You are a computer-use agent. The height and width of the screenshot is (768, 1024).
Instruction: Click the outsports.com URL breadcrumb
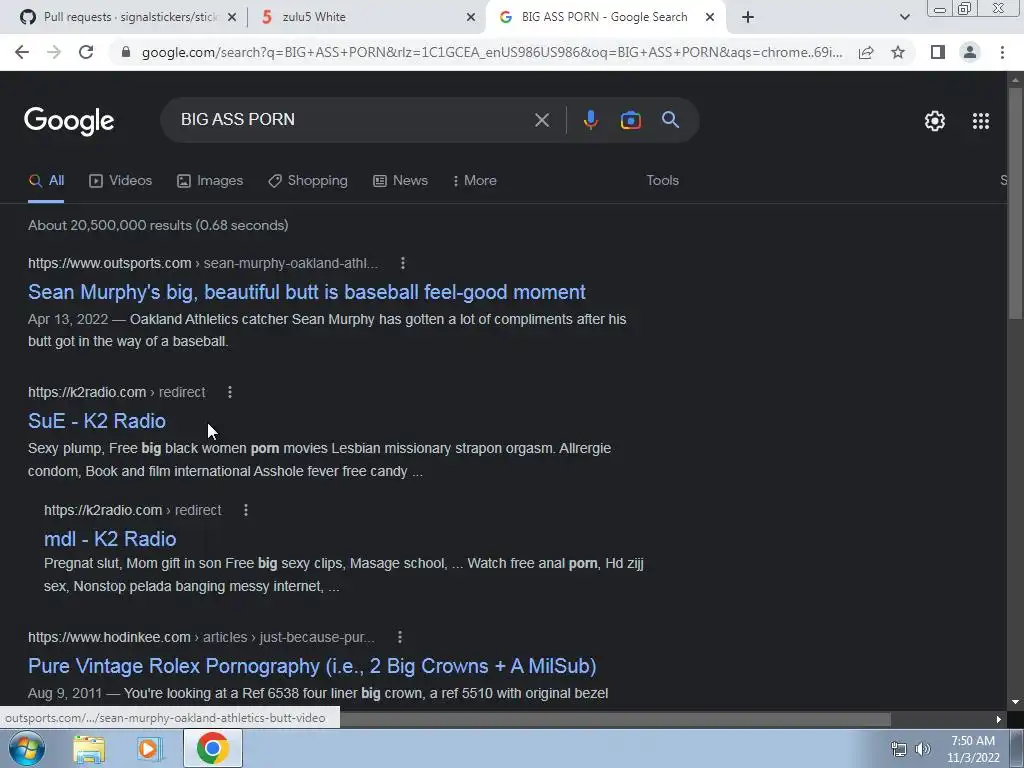point(203,263)
